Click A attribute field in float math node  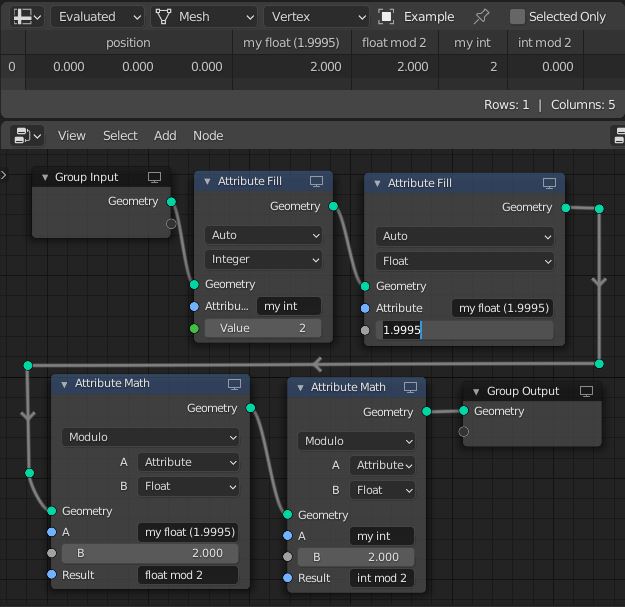coord(188,532)
